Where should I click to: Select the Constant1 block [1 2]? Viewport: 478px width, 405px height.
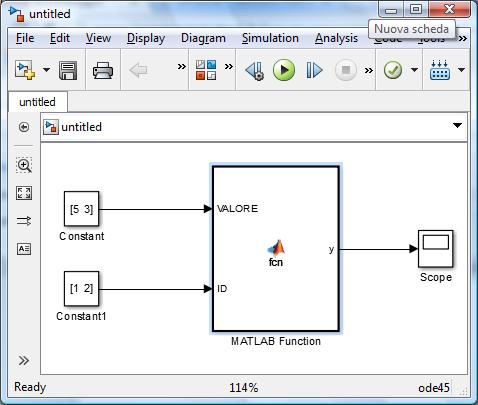(x=81, y=288)
